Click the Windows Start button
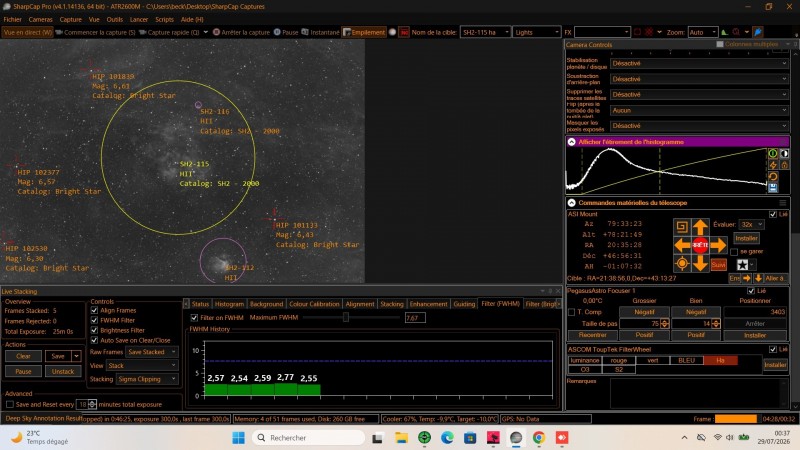The height and width of the screenshot is (450, 800). [238, 437]
